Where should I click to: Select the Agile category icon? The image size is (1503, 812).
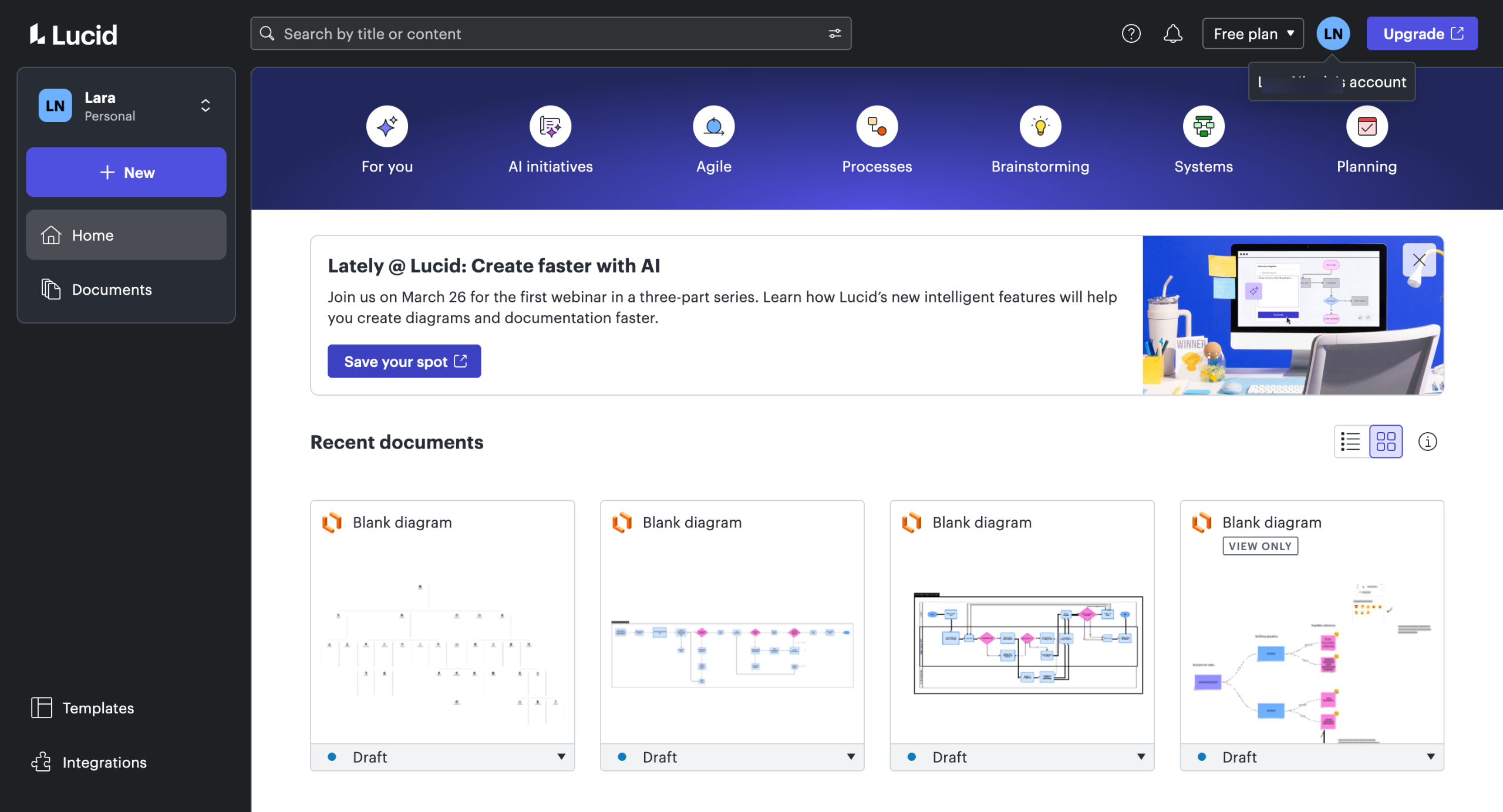(713, 126)
